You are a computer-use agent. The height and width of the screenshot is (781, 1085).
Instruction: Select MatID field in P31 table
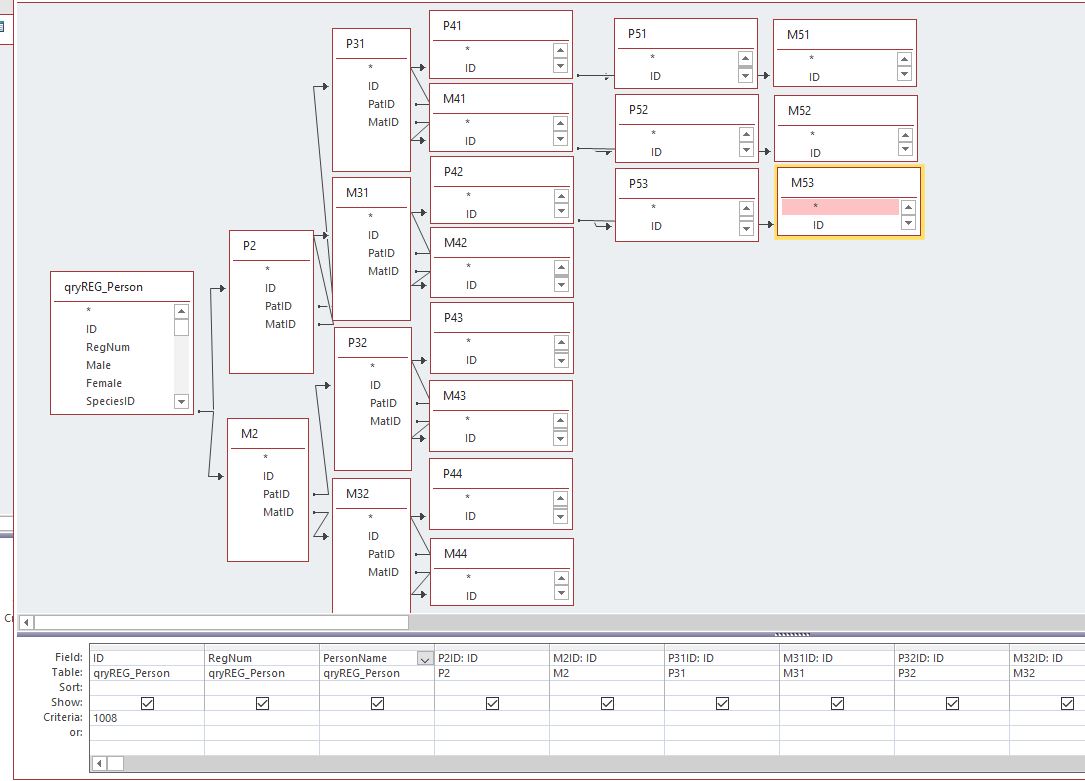pyautogui.click(x=383, y=122)
